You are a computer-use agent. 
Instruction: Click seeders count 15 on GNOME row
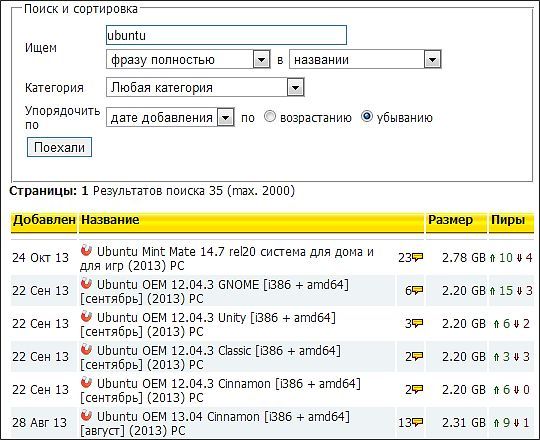(x=506, y=291)
